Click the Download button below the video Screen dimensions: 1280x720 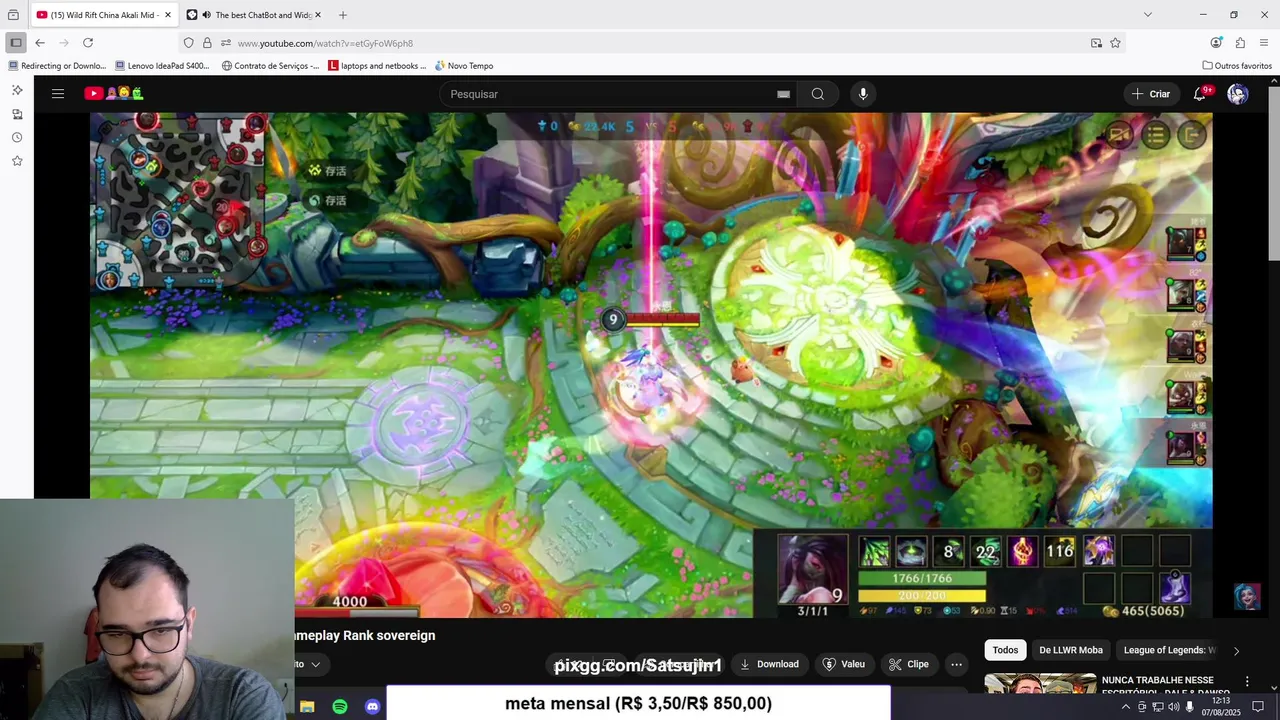769,664
